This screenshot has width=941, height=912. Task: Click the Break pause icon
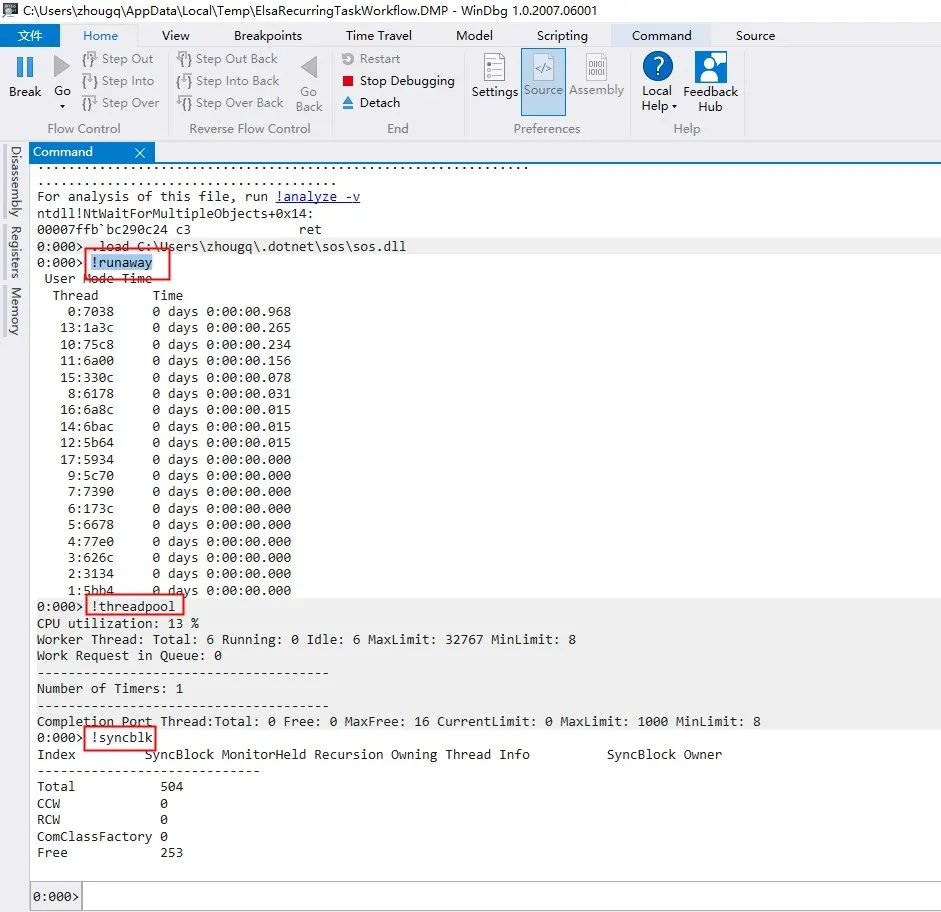point(25,67)
